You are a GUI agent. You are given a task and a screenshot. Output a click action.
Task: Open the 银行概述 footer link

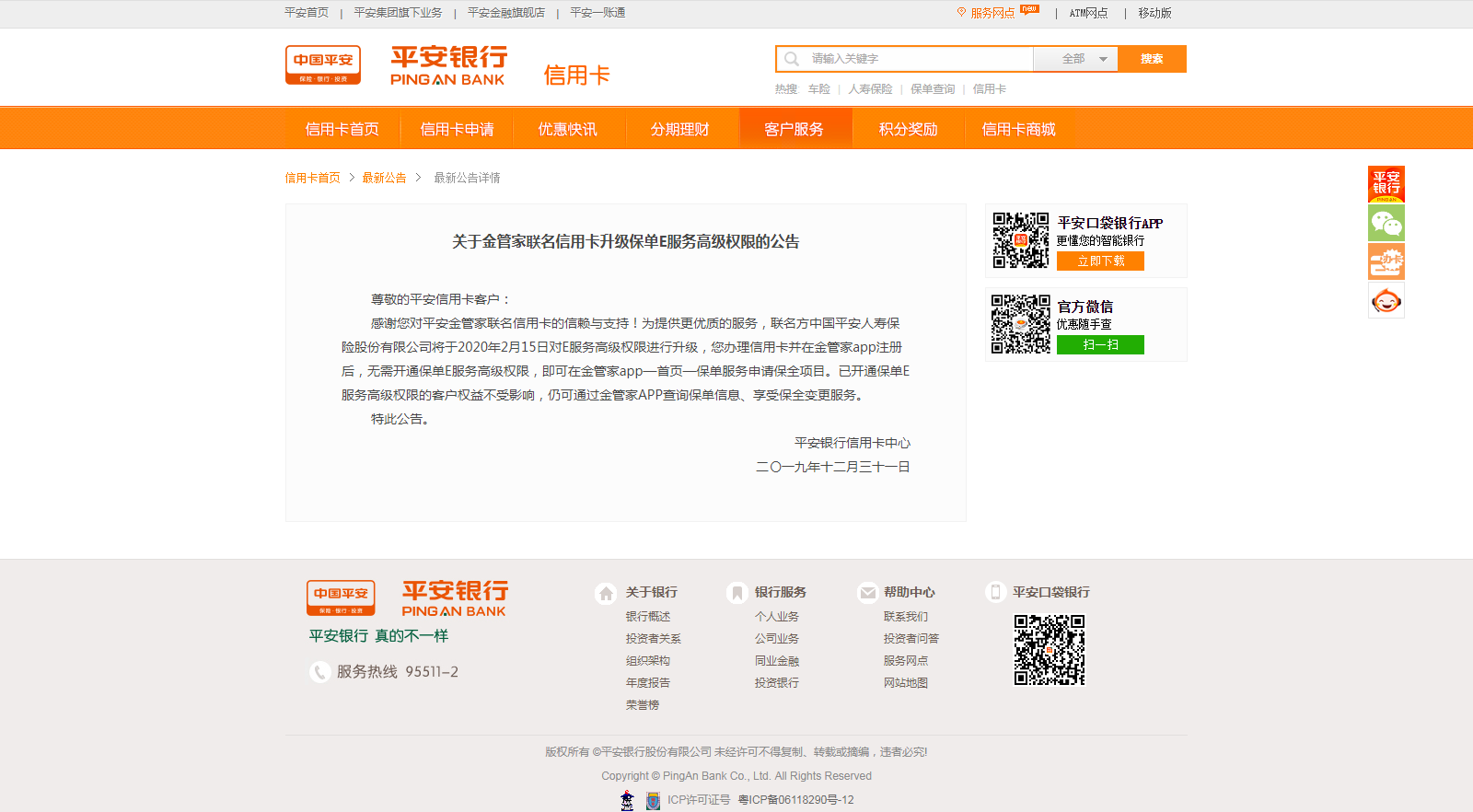(x=648, y=617)
